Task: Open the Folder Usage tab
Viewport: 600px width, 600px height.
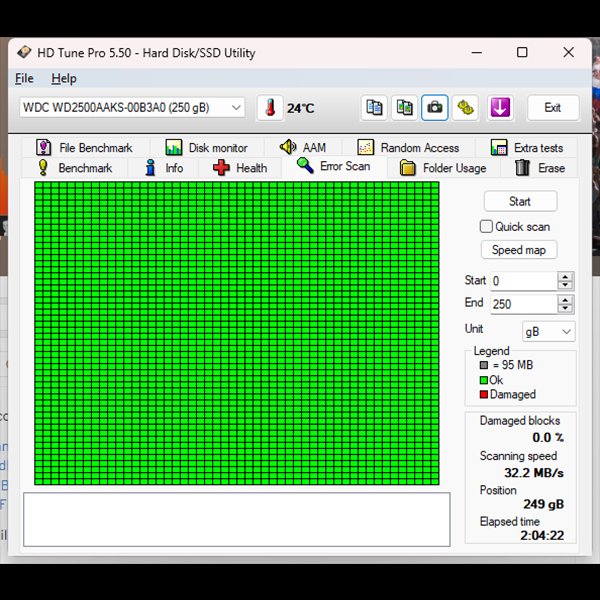Action: point(443,168)
